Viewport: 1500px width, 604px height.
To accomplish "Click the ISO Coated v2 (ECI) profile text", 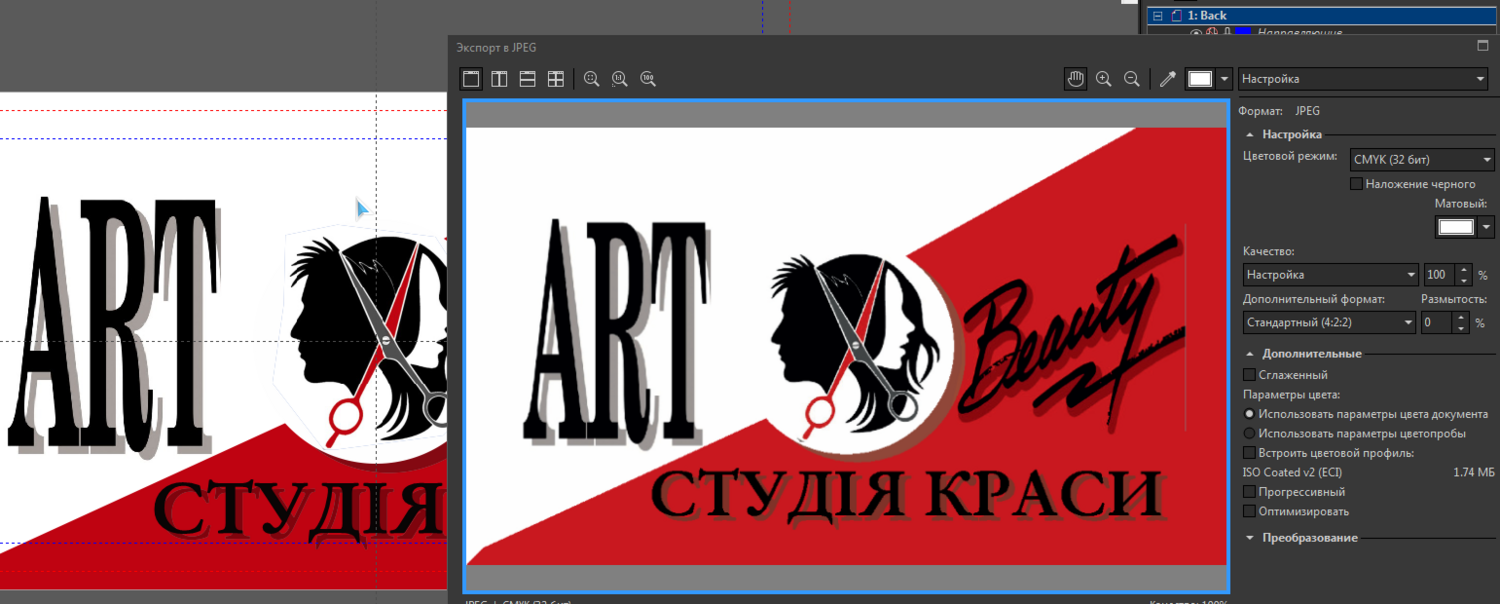I will pyautogui.click(x=1292, y=472).
